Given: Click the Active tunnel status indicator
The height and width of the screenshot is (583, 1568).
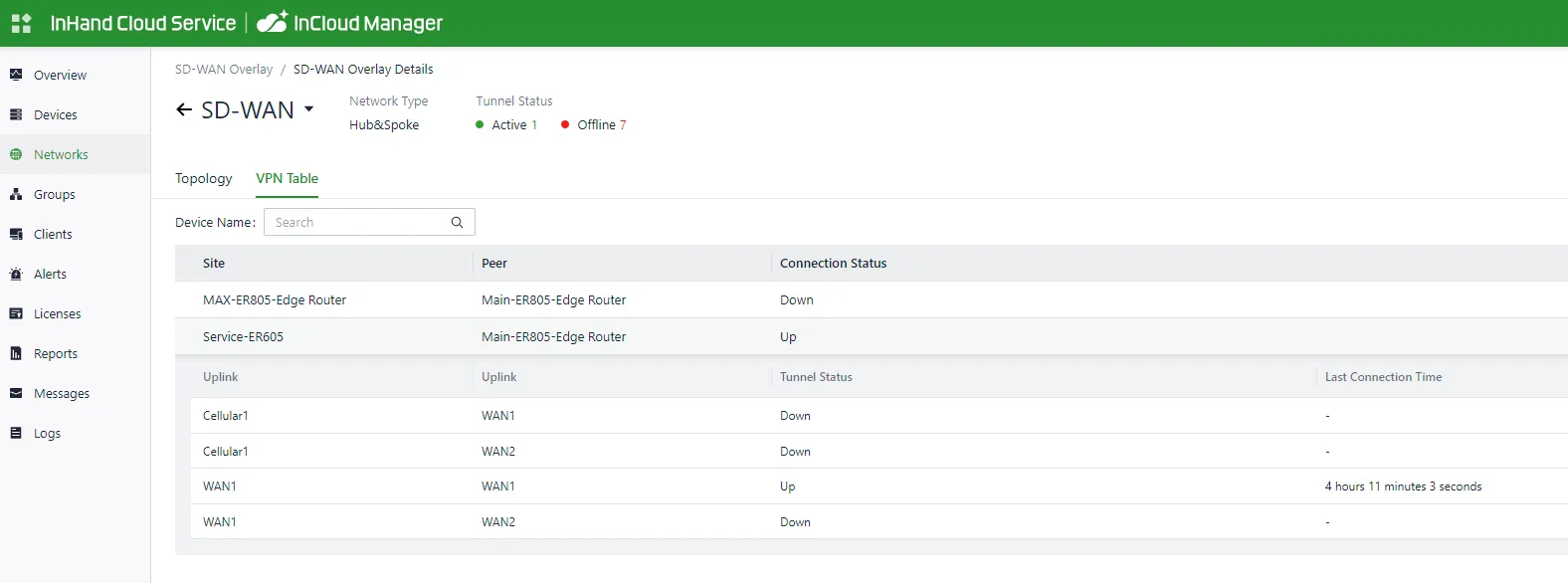Looking at the screenshot, I should [506, 124].
